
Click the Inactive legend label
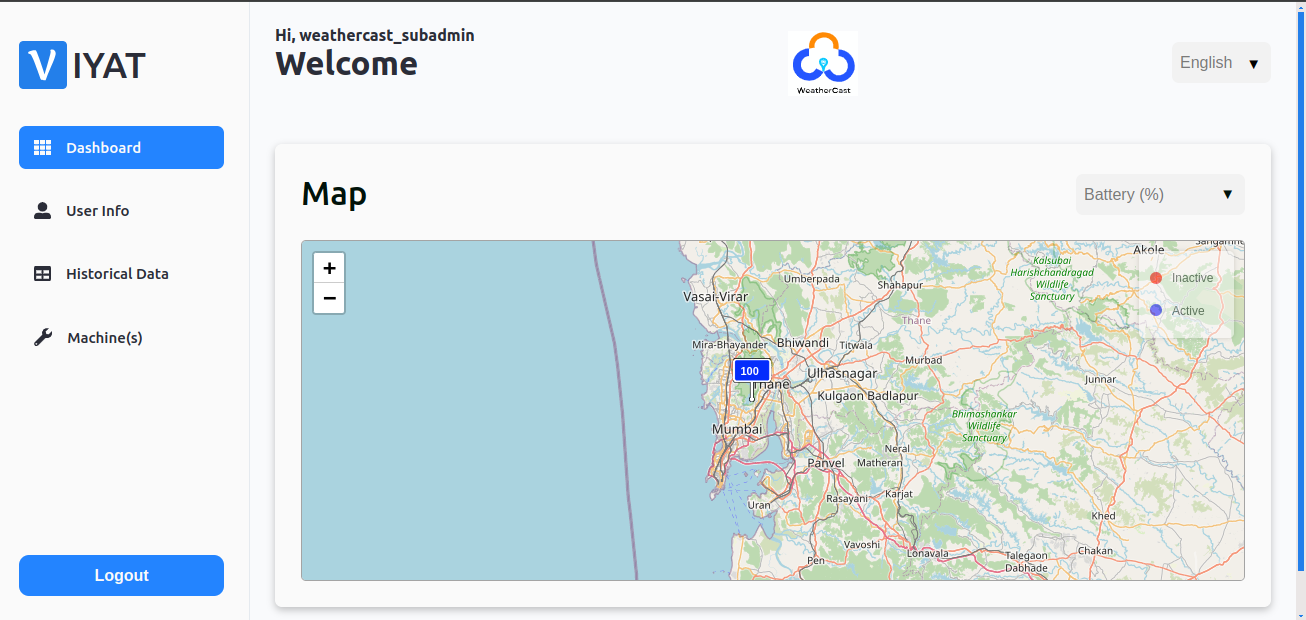click(1192, 278)
